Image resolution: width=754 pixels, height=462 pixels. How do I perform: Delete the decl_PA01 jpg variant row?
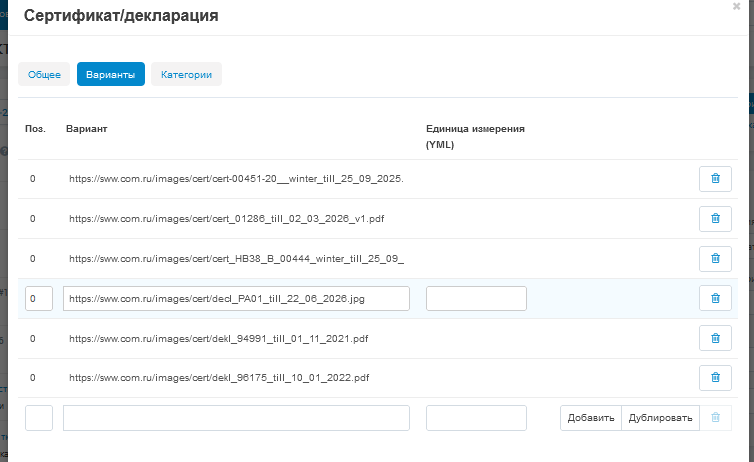(715, 299)
